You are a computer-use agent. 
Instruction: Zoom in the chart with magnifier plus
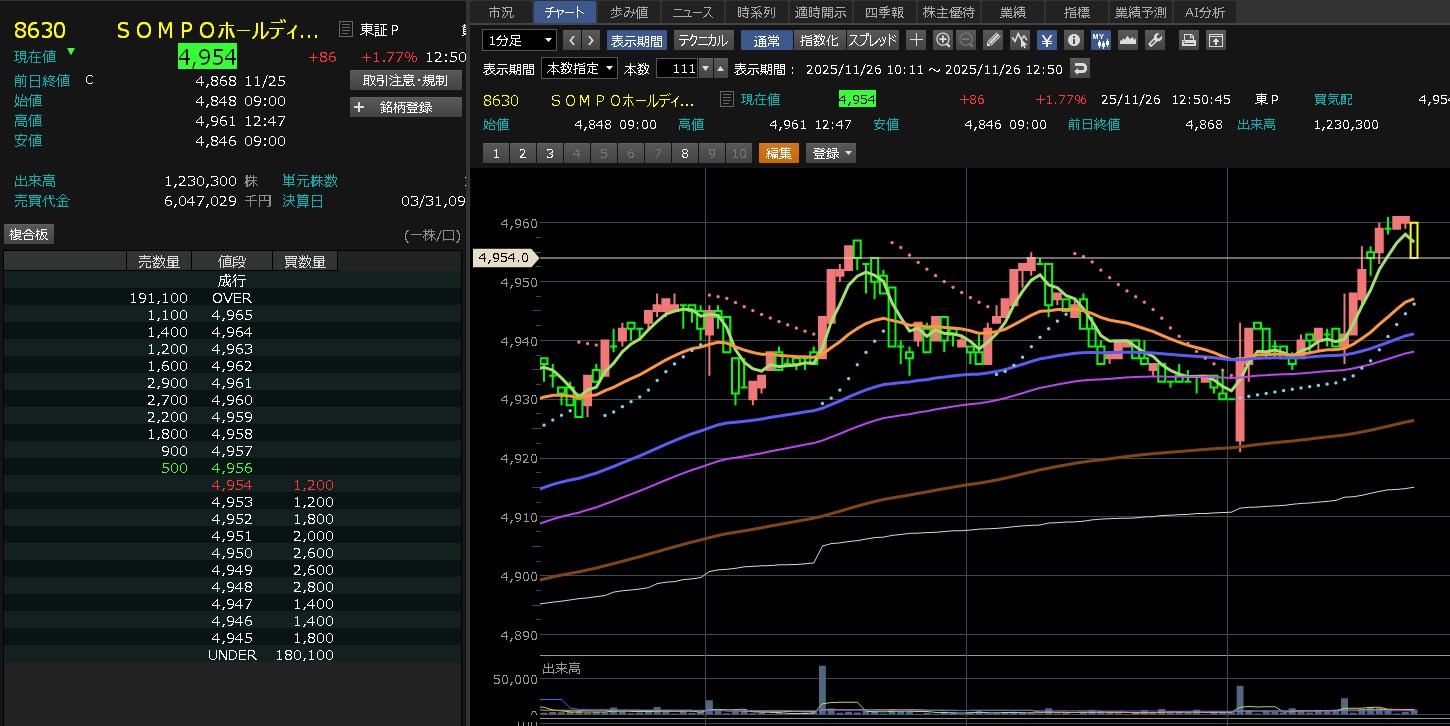tap(942, 40)
